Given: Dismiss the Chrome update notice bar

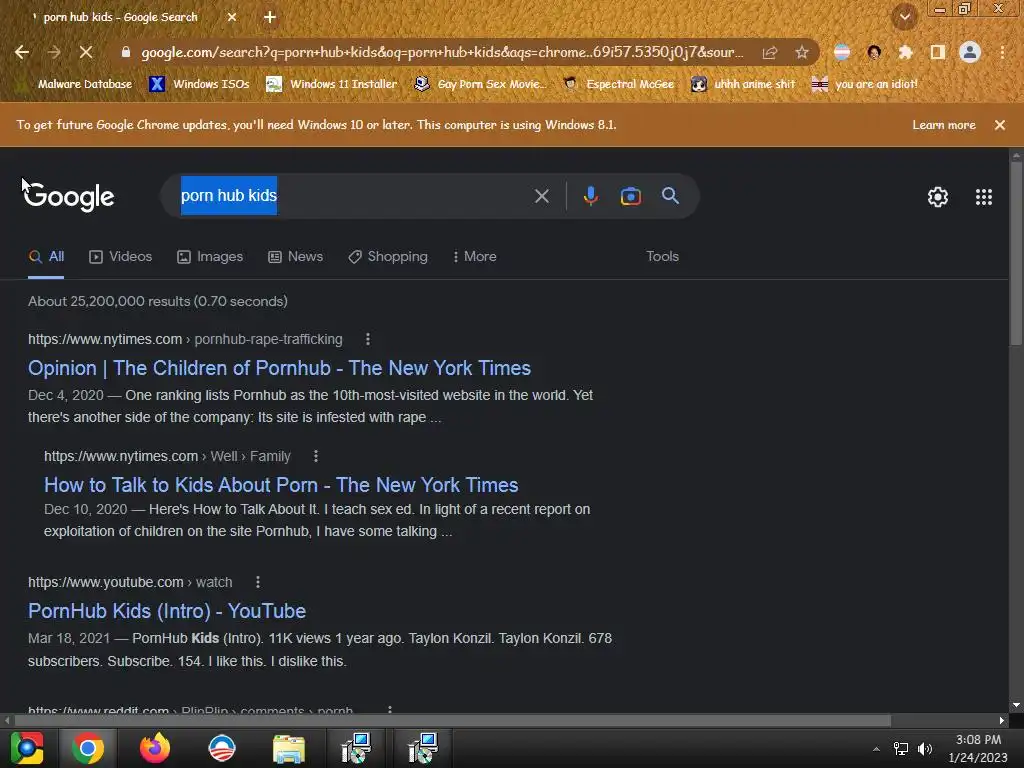Looking at the screenshot, I should (1000, 125).
